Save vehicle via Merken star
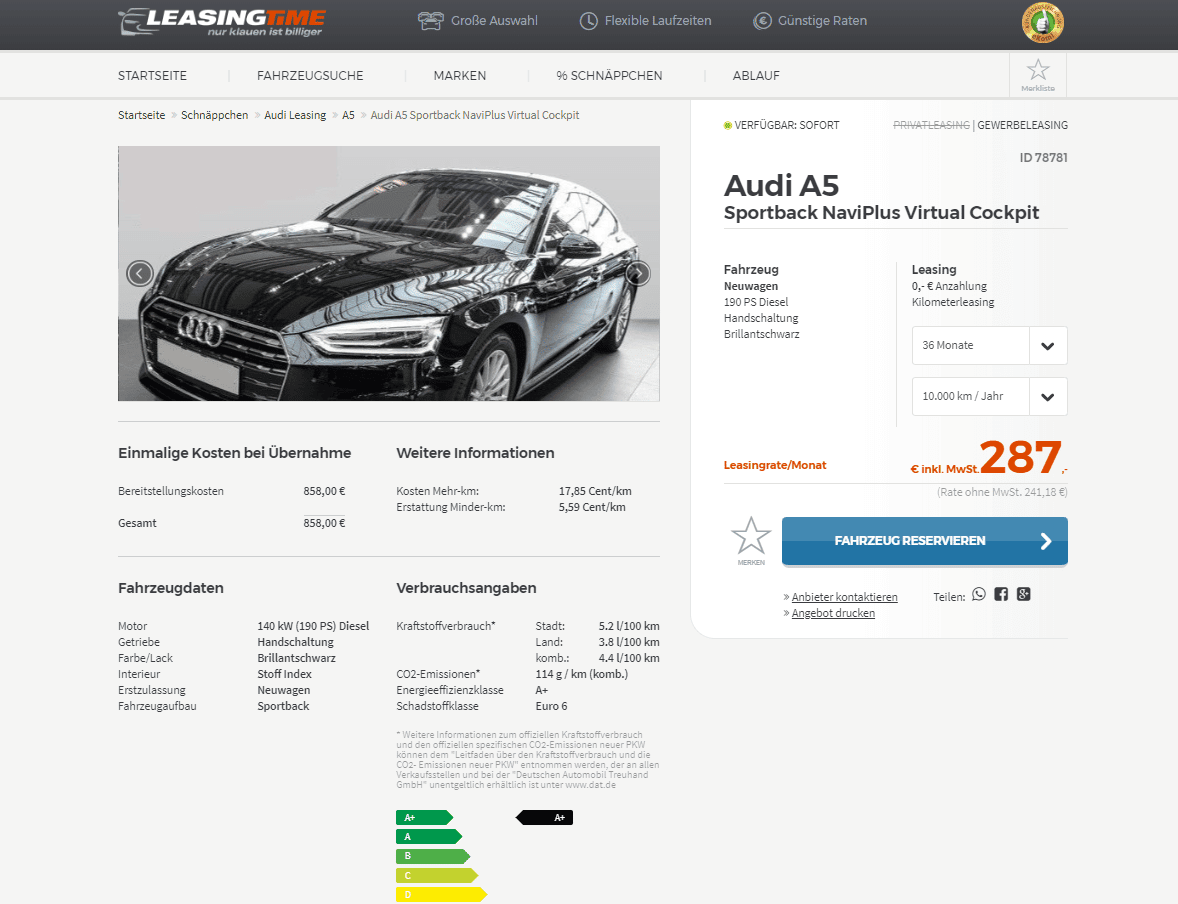1178x904 pixels. [751, 540]
